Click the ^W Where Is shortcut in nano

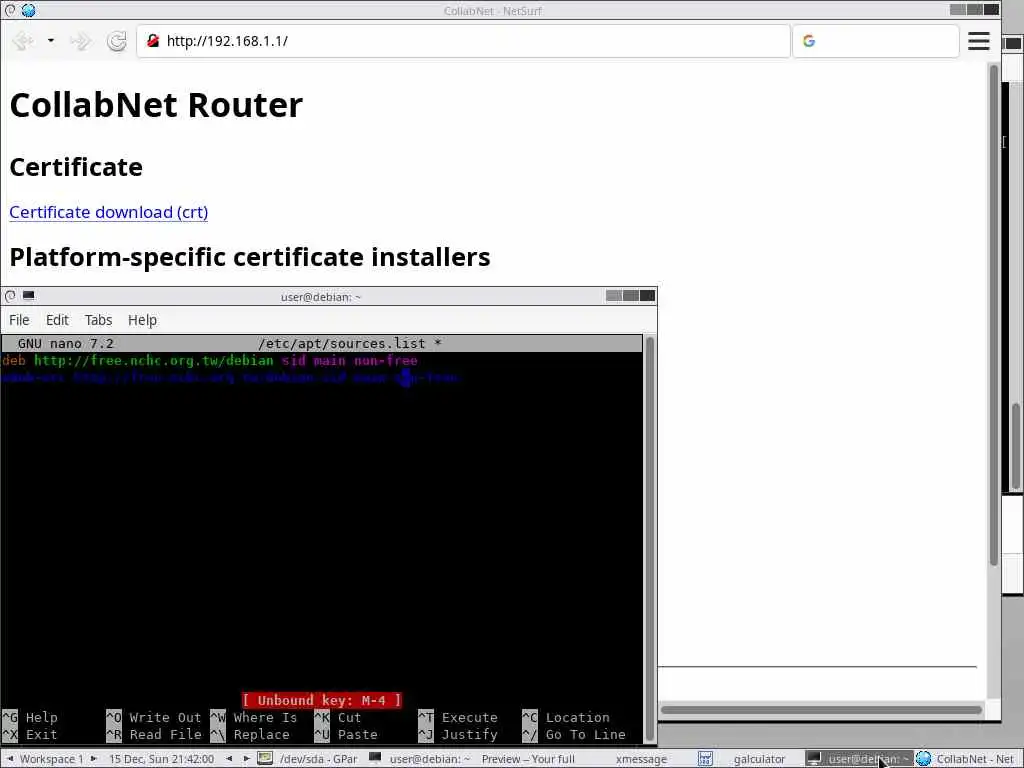[x=253, y=717]
